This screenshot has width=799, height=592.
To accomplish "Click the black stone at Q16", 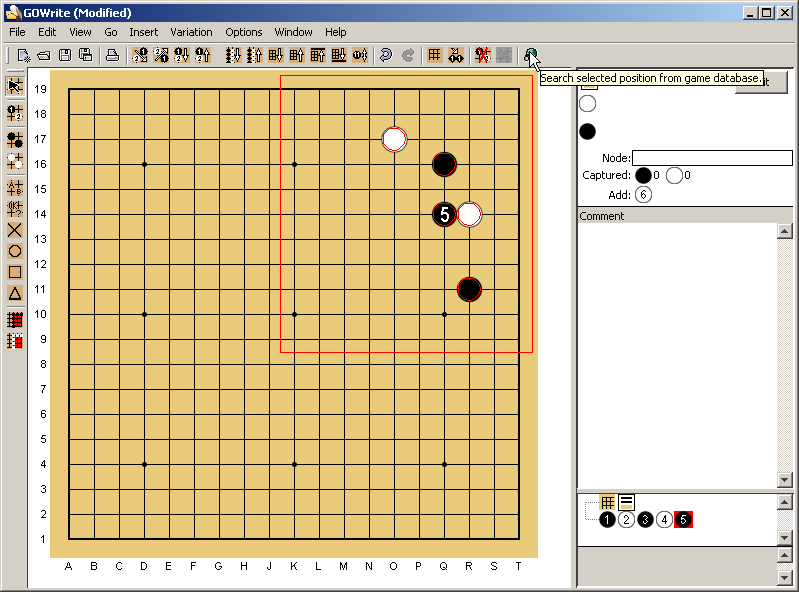I will click(444, 165).
